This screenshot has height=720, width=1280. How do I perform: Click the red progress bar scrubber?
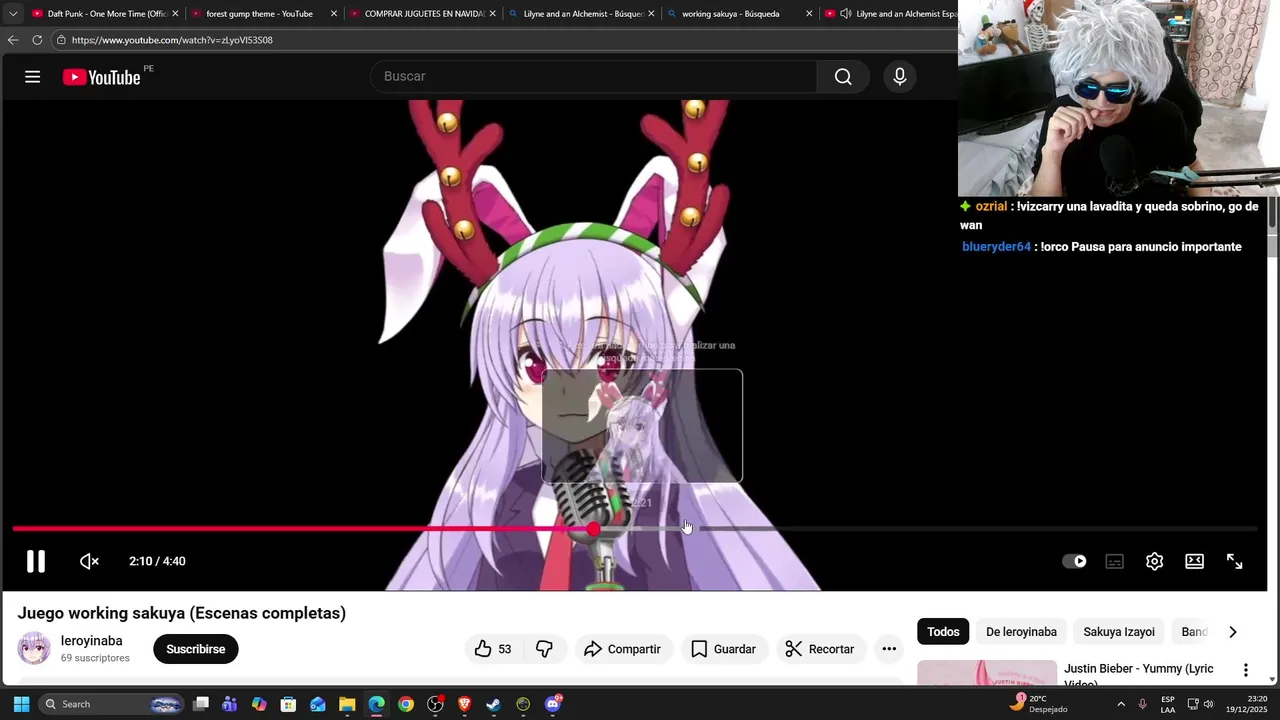point(593,528)
